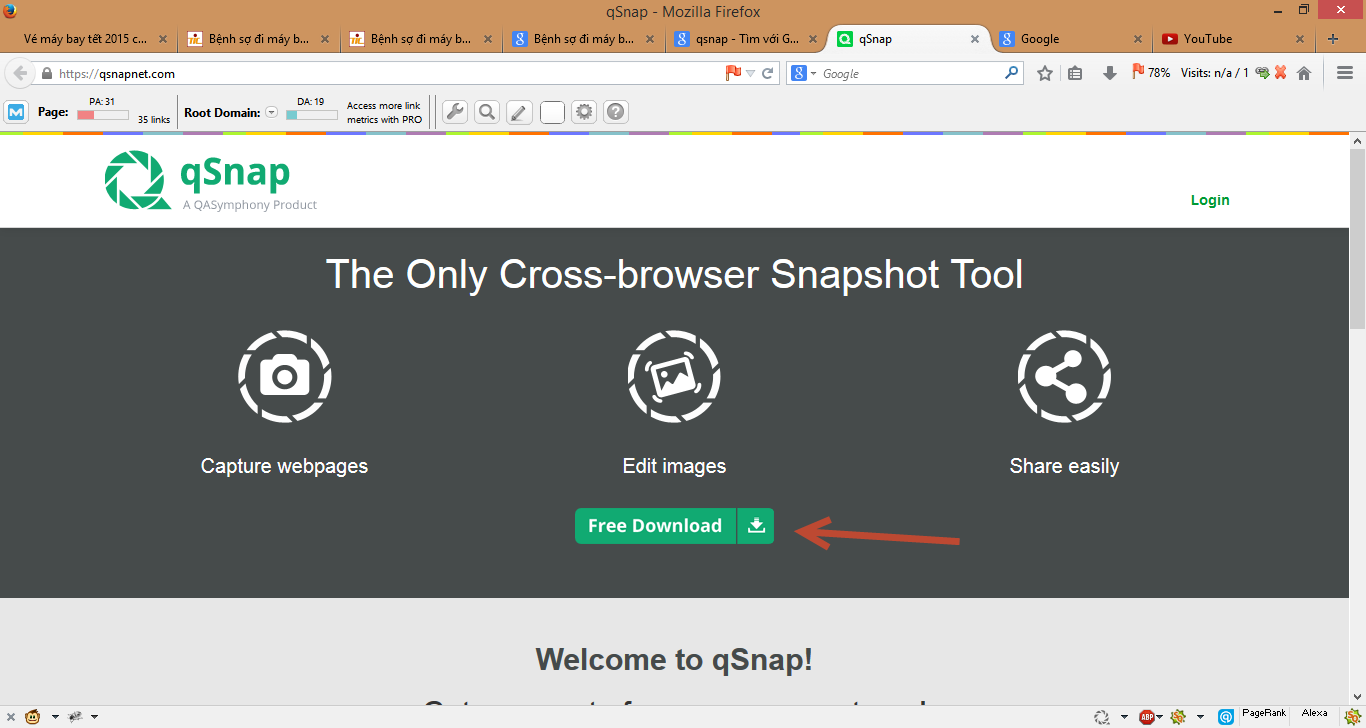Click the MozBar magnifier search icon
Screen dimensions: 1366x728
click(487, 112)
